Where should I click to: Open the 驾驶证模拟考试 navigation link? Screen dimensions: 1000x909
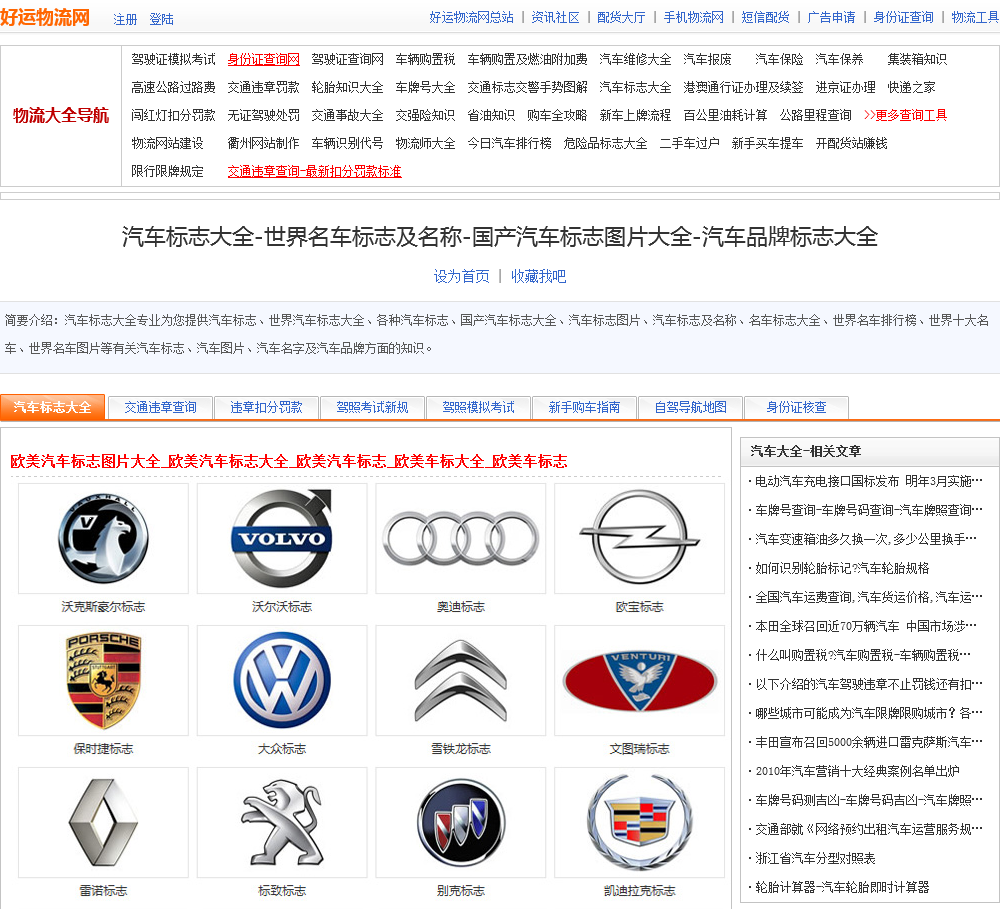pyautogui.click(x=173, y=59)
